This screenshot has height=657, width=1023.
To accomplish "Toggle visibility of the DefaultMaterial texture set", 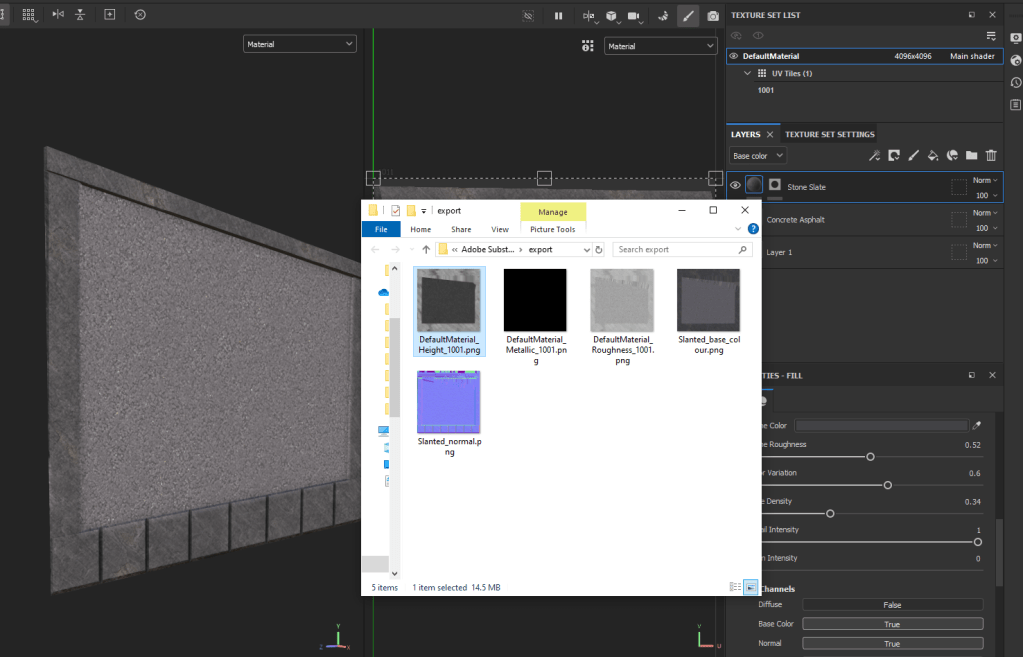I will pyautogui.click(x=734, y=56).
